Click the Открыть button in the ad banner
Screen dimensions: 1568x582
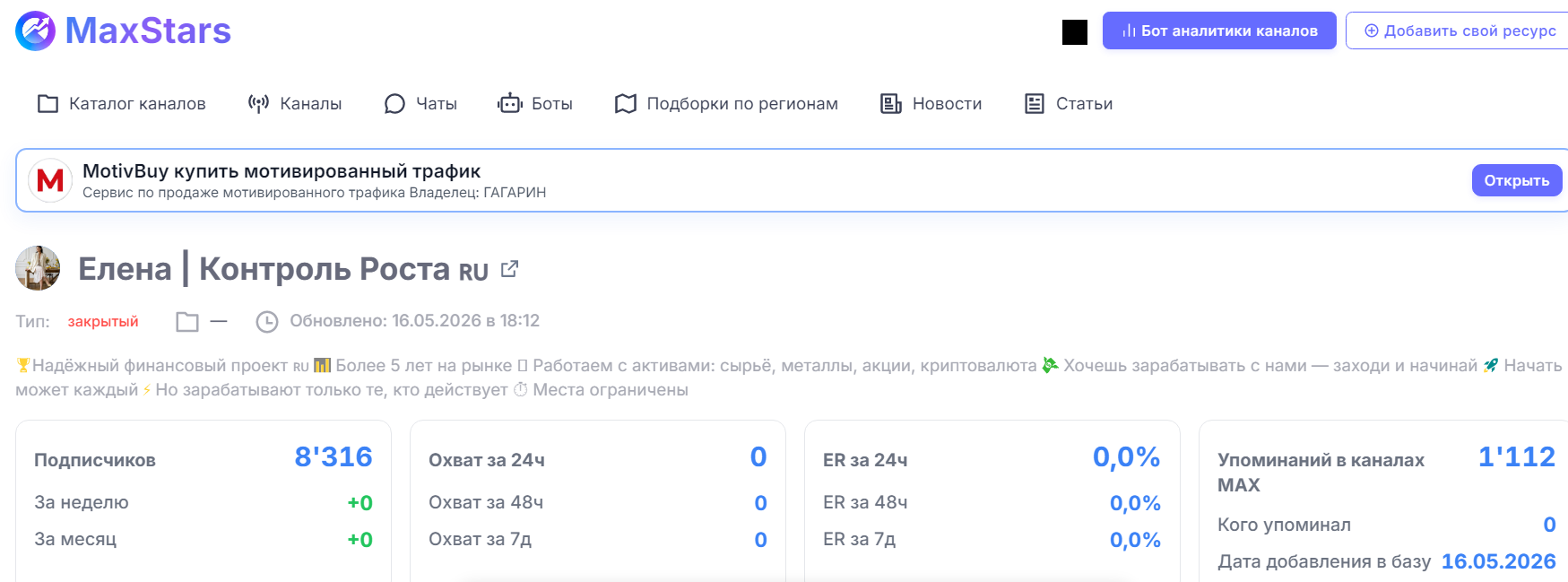1517,180
